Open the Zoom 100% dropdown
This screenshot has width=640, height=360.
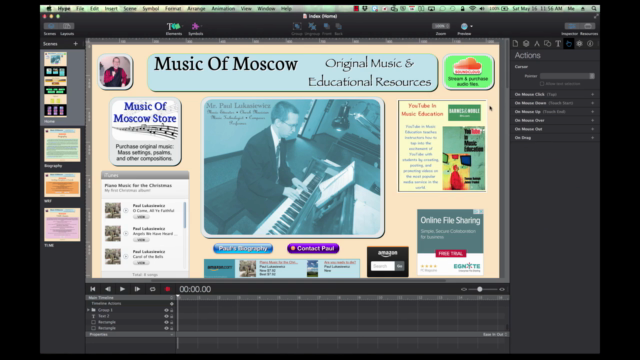441,26
